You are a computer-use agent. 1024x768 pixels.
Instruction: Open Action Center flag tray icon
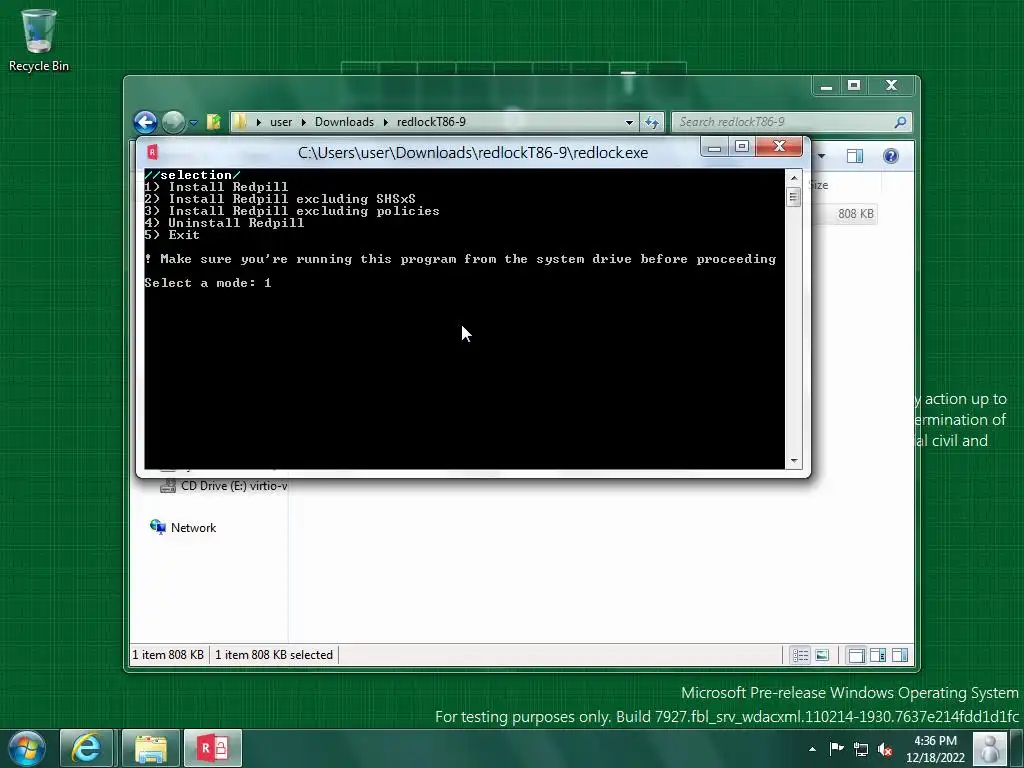pos(837,749)
